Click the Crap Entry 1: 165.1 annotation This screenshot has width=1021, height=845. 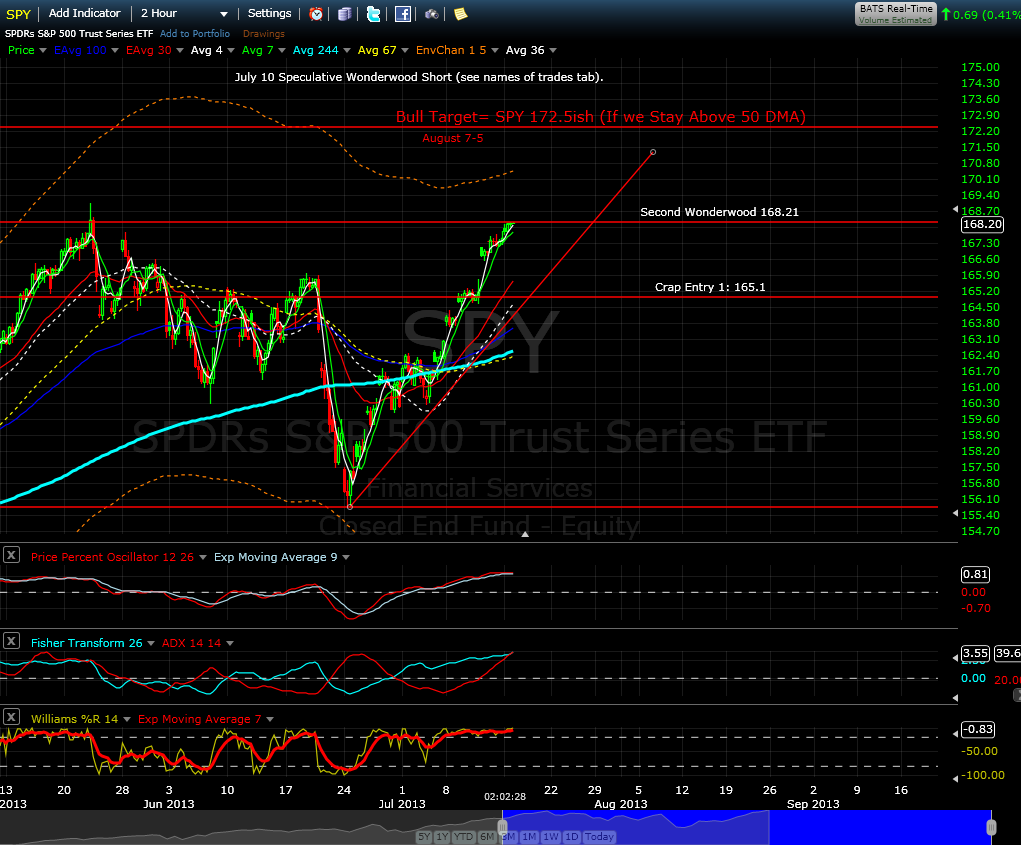(x=710, y=286)
